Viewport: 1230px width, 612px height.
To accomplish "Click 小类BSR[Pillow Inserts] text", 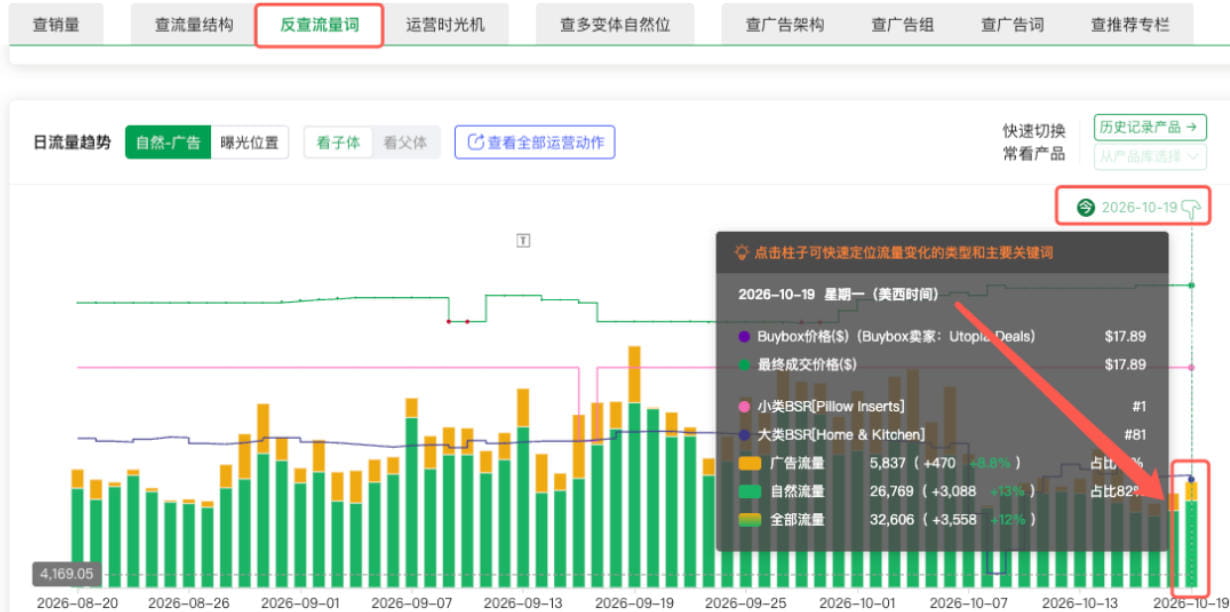I will tap(830, 406).
